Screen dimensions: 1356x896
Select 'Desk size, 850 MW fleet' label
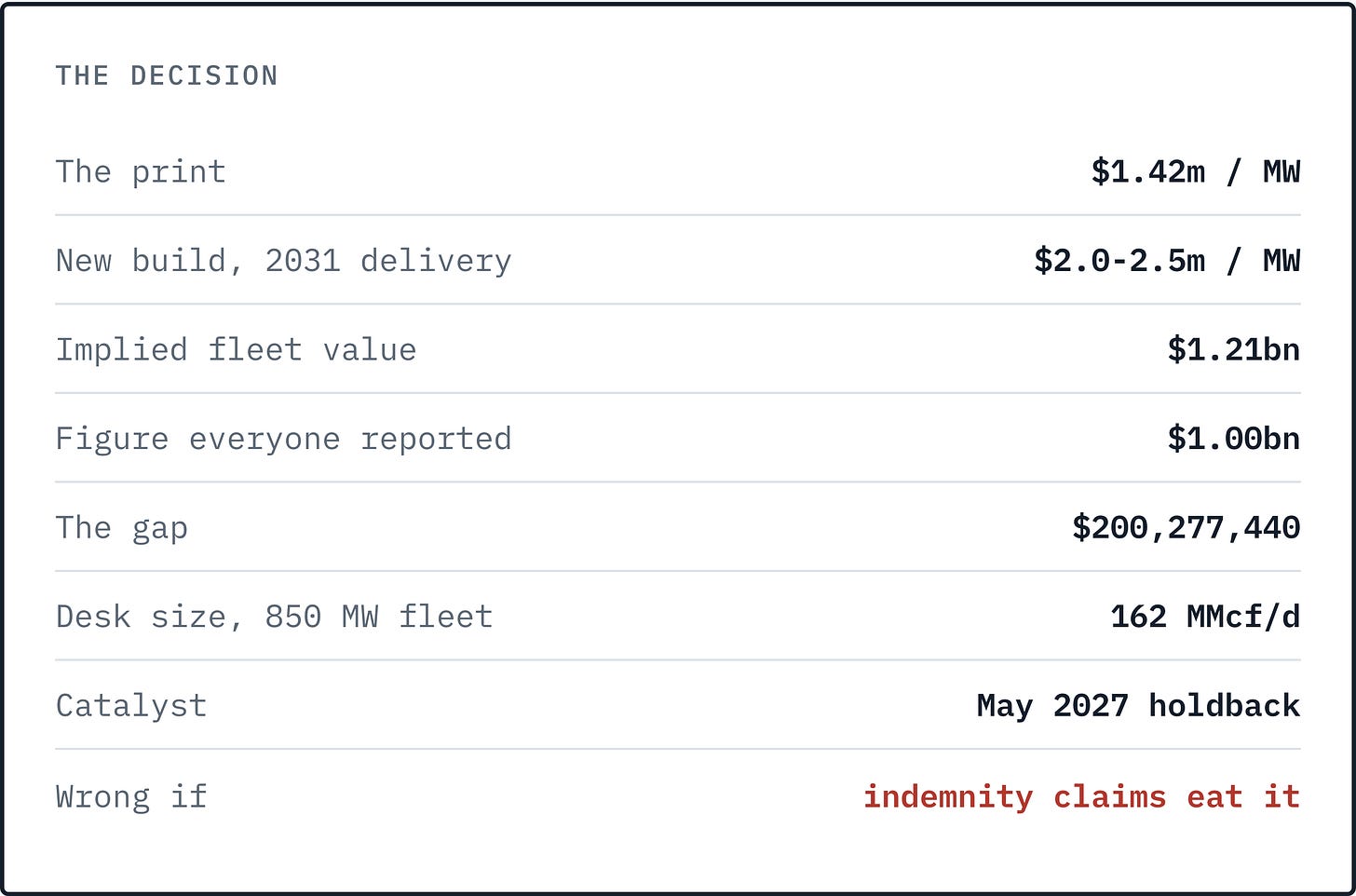[x=275, y=617]
